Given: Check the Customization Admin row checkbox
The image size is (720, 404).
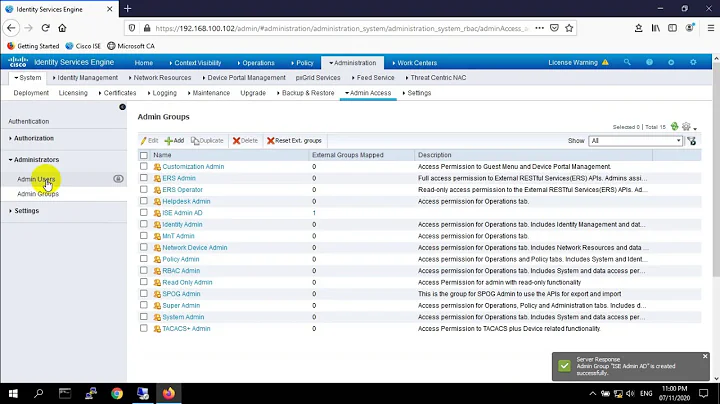Looking at the screenshot, I should tap(144, 166).
